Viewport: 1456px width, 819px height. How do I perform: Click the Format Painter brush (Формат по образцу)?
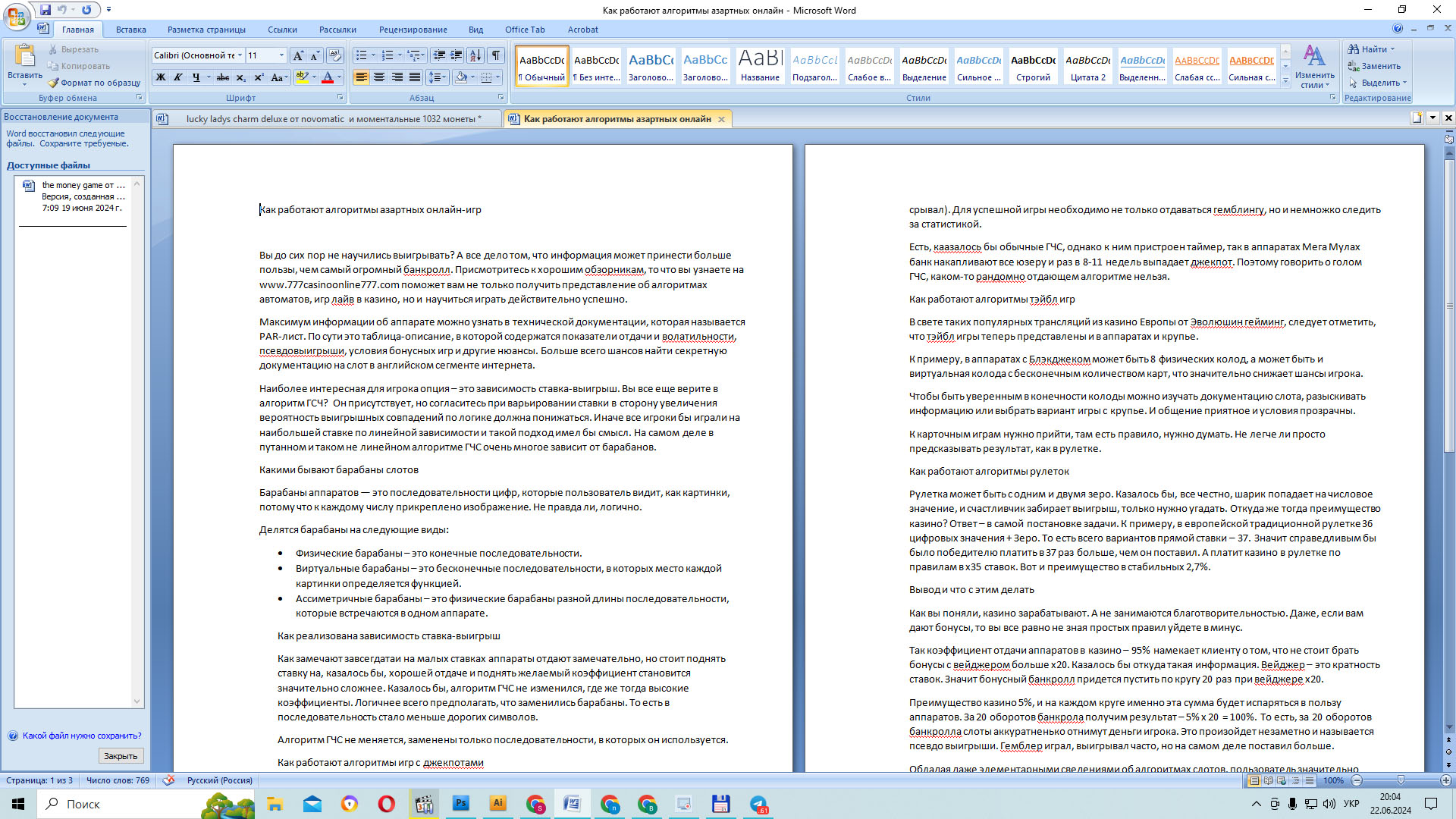point(94,83)
